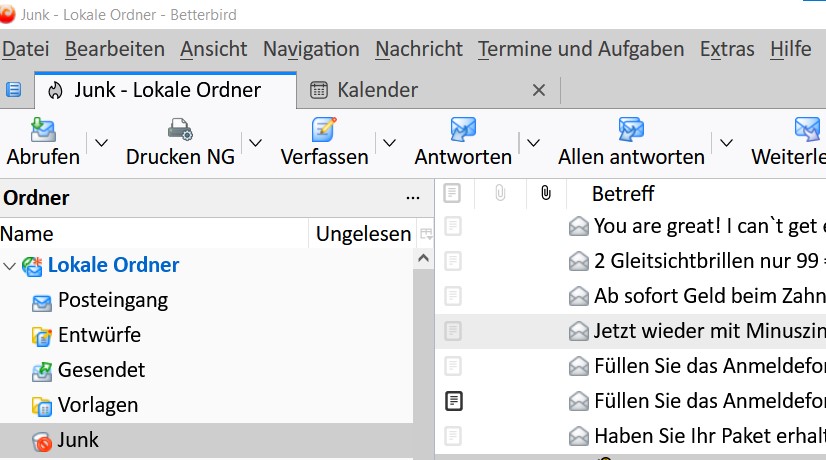The height and width of the screenshot is (460, 826).
Task: Toggle read status of '2 Gleitsichtbrillen' message
Action: 452,261
